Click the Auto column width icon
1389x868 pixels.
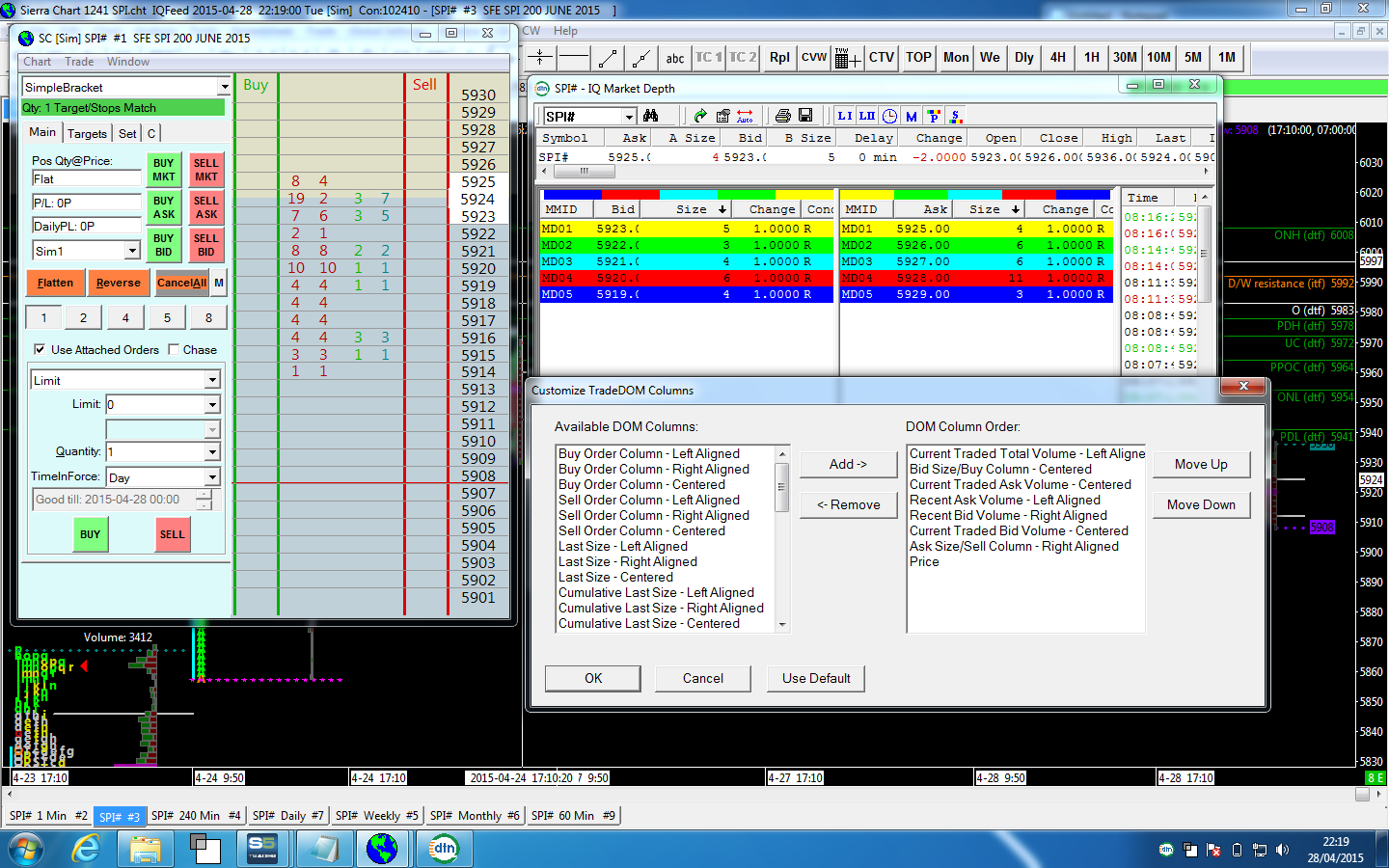click(745, 116)
